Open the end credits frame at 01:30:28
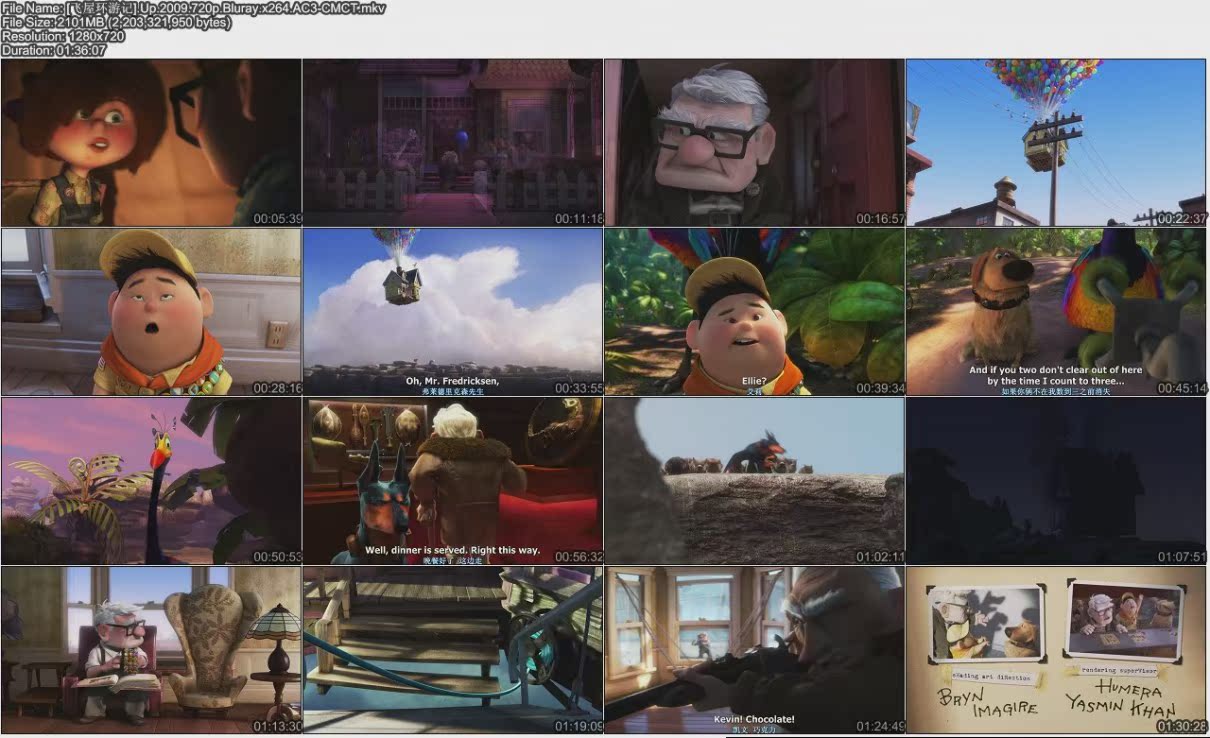This screenshot has height=738, width=1210. (1057, 650)
